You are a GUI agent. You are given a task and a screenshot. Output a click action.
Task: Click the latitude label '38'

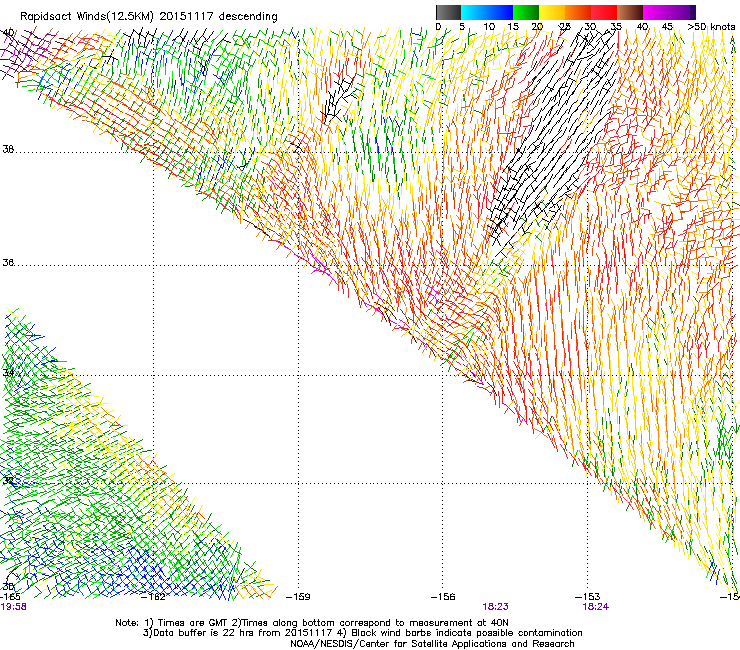8,149
